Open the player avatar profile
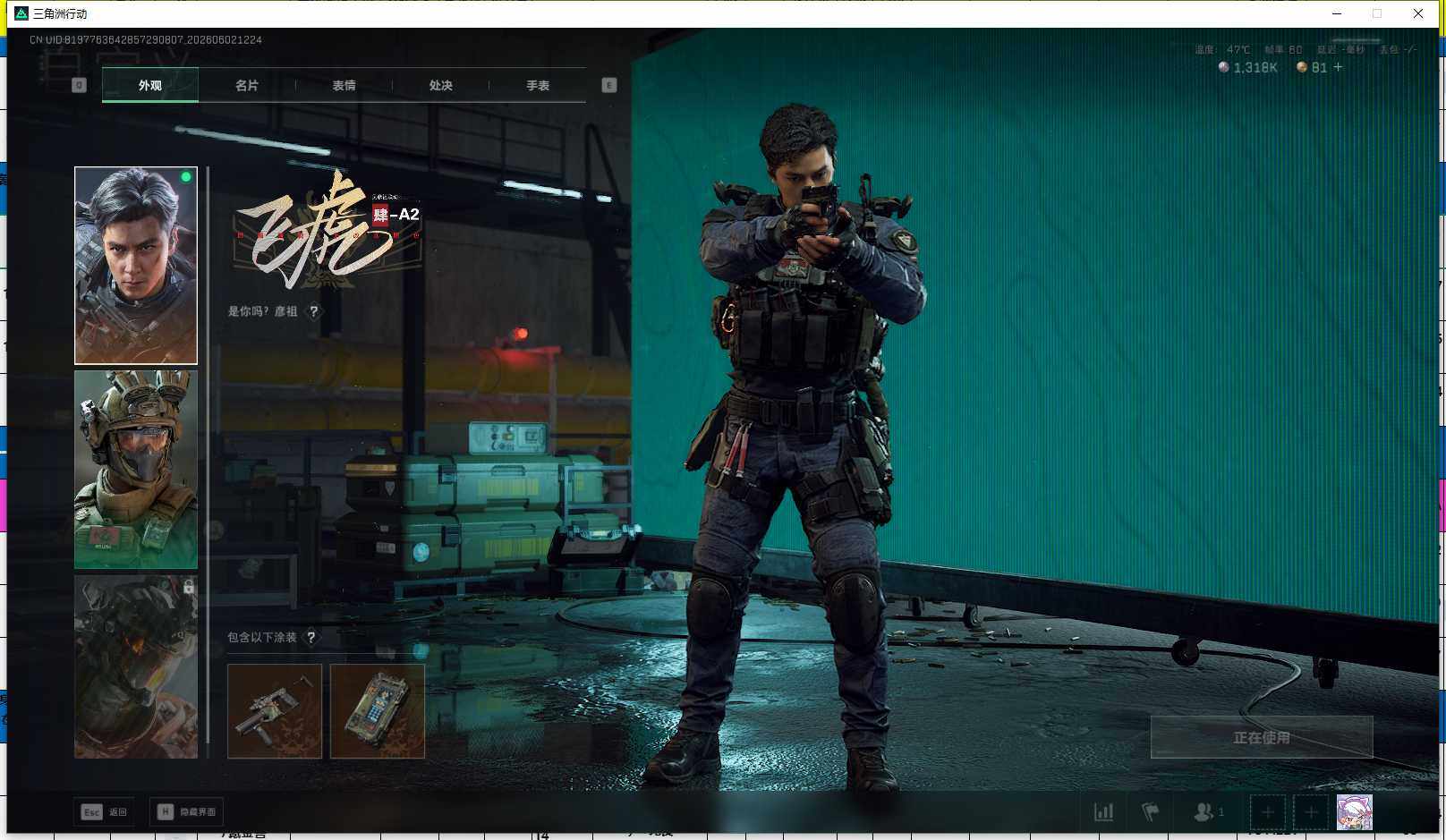Viewport: 1446px width, 840px height. pyautogui.click(x=1354, y=812)
